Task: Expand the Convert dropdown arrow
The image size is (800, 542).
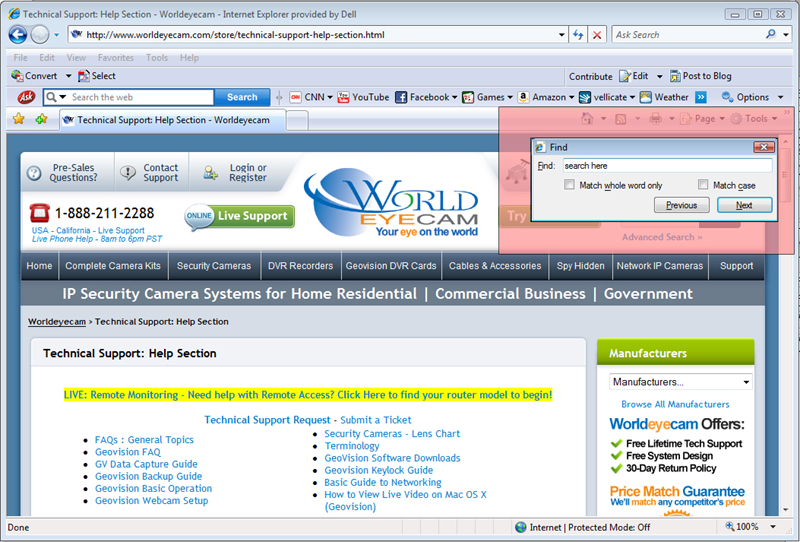Action: [68, 76]
